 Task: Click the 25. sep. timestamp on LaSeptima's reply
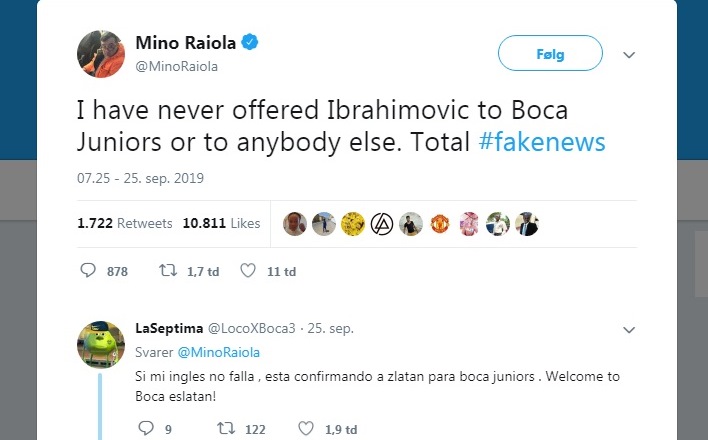tap(330, 328)
